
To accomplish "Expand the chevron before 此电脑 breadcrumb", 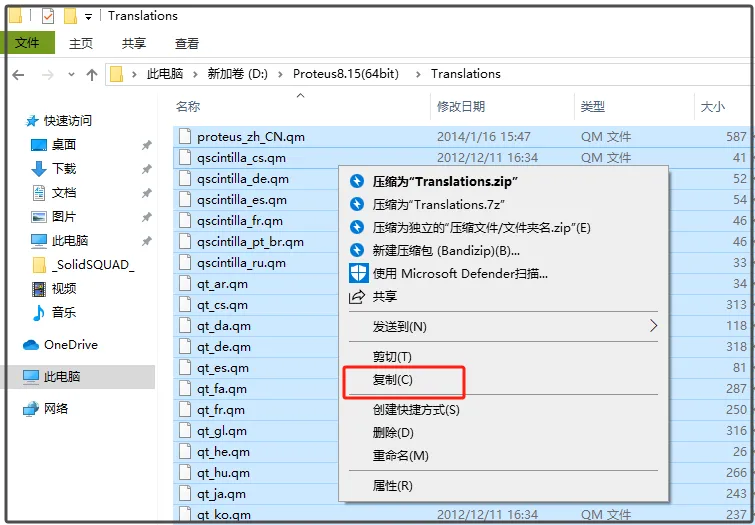I will click(x=134, y=74).
